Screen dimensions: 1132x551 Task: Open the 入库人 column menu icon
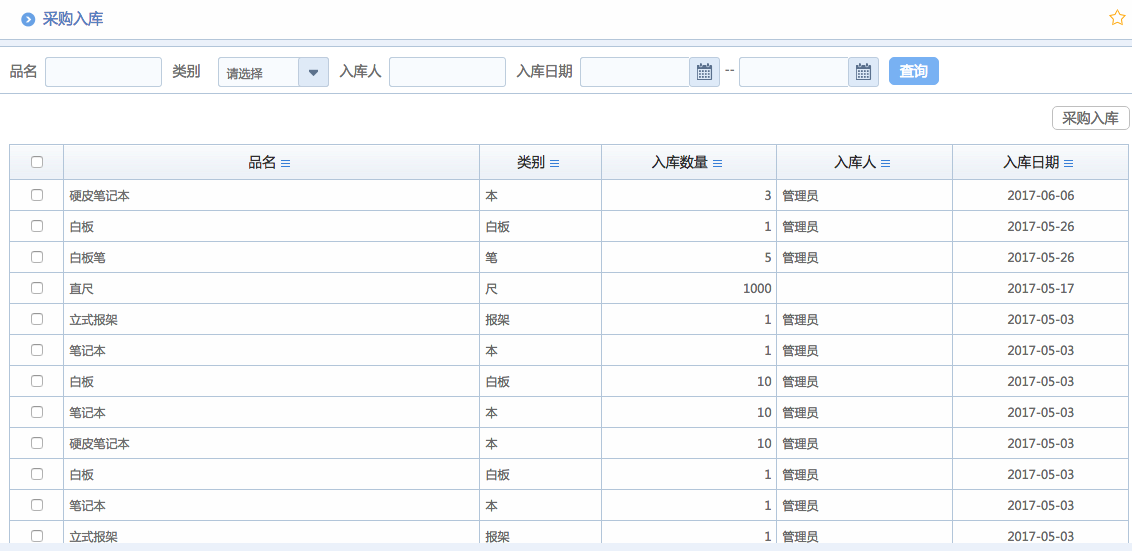tap(885, 163)
